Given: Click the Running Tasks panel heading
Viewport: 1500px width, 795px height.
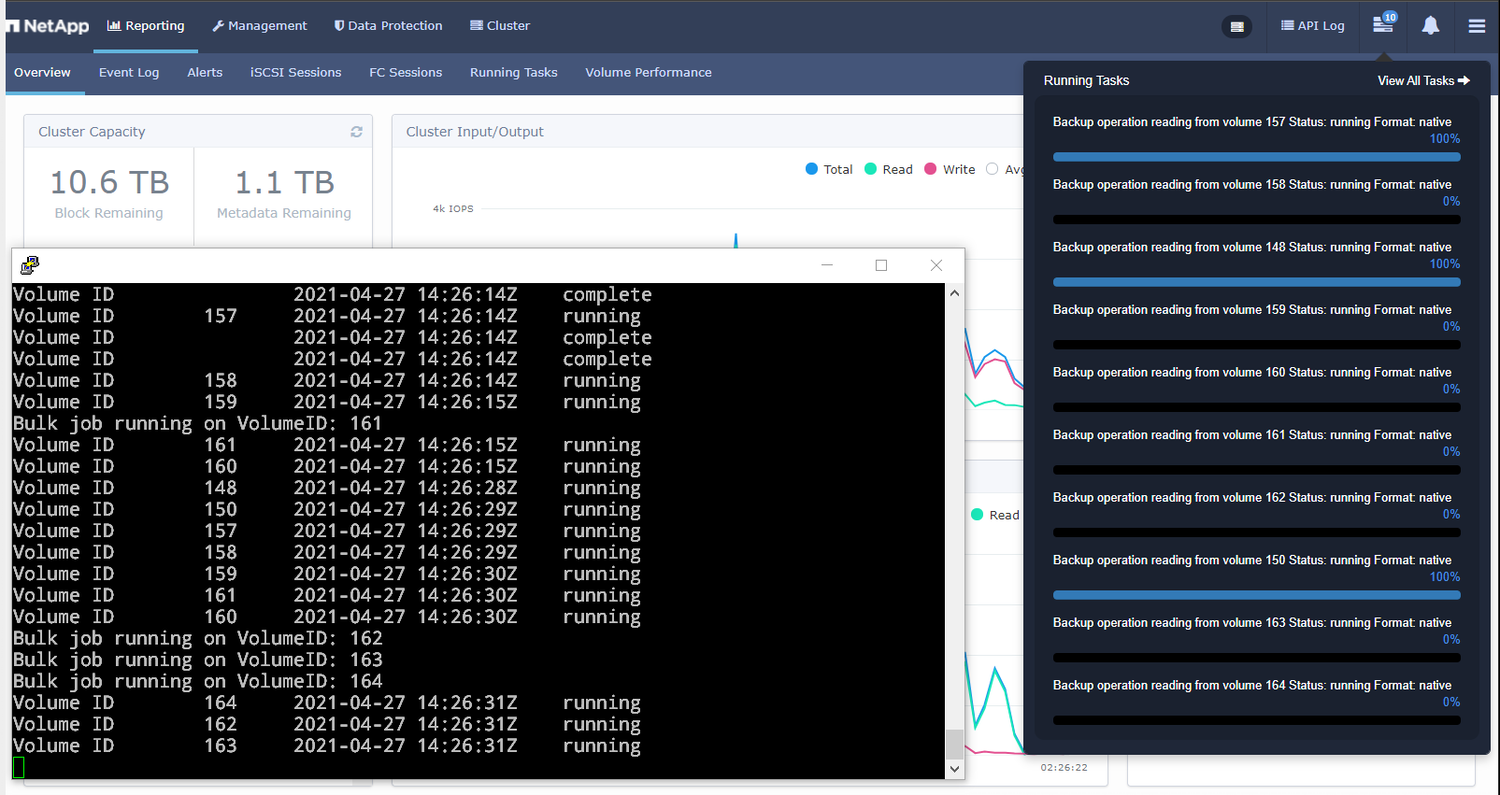Looking at the screenshot, I should coord(1086,80).
